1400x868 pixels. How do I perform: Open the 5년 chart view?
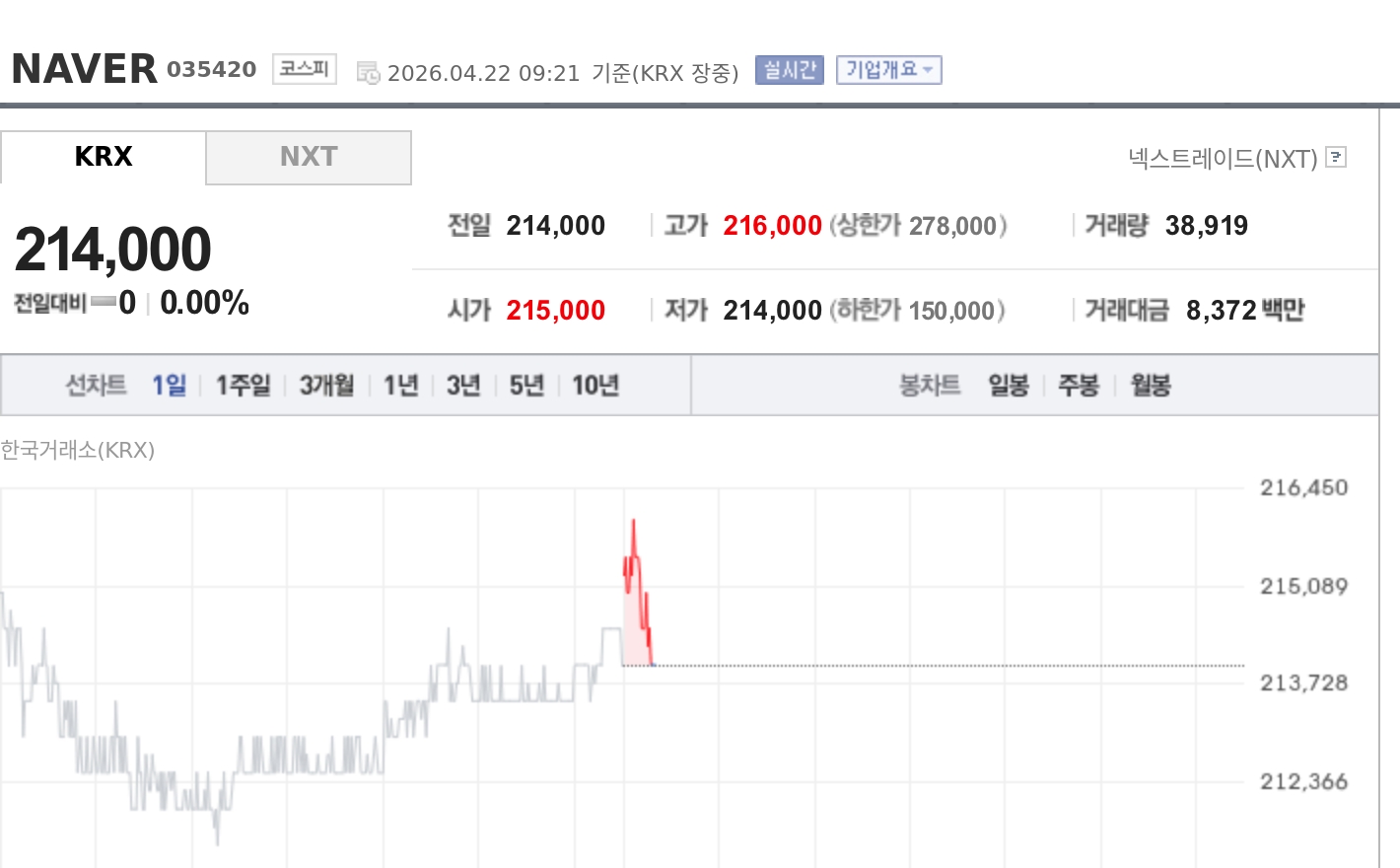point(526,386)
